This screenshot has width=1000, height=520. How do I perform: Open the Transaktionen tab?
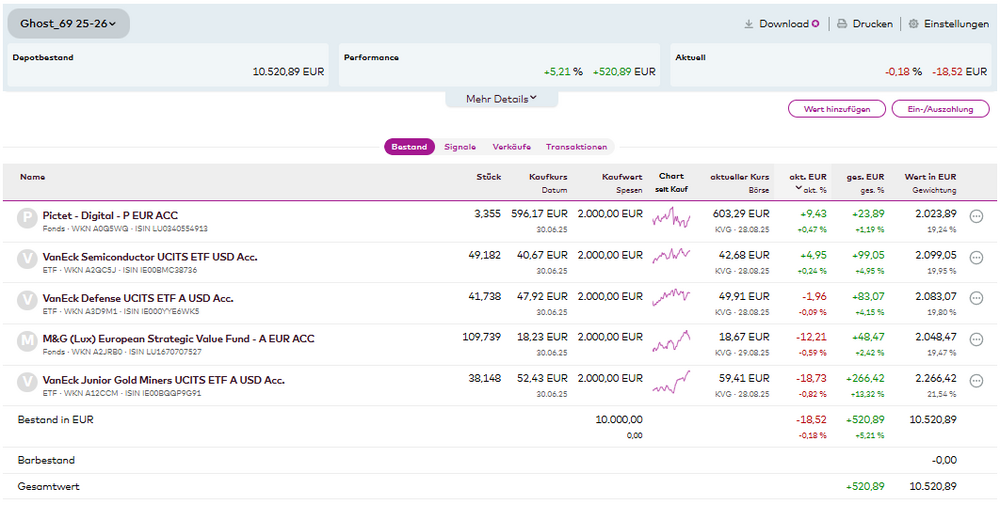click(576, 147)
